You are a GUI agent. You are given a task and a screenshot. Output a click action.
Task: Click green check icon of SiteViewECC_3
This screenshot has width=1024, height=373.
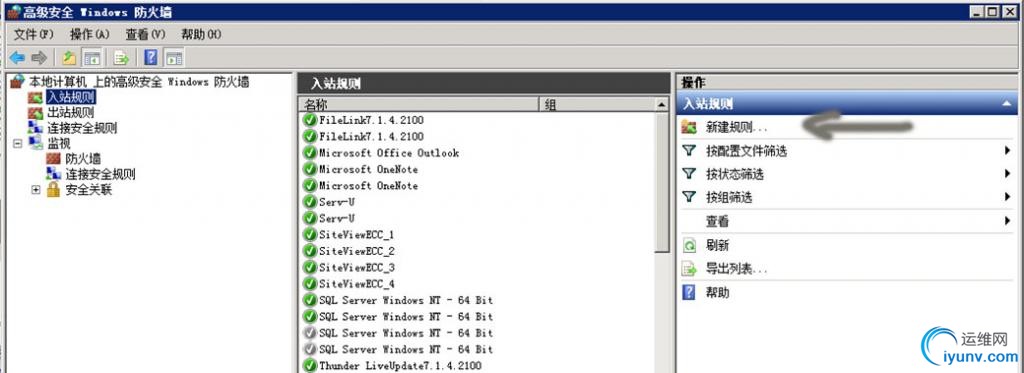(x=310, y=267)
